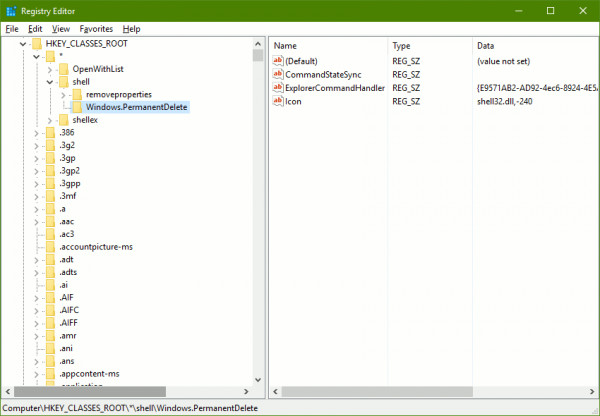Viewport: 600px width, 416px height.
Task: Open the Favorites menu
Action: [x=96, y=29]
